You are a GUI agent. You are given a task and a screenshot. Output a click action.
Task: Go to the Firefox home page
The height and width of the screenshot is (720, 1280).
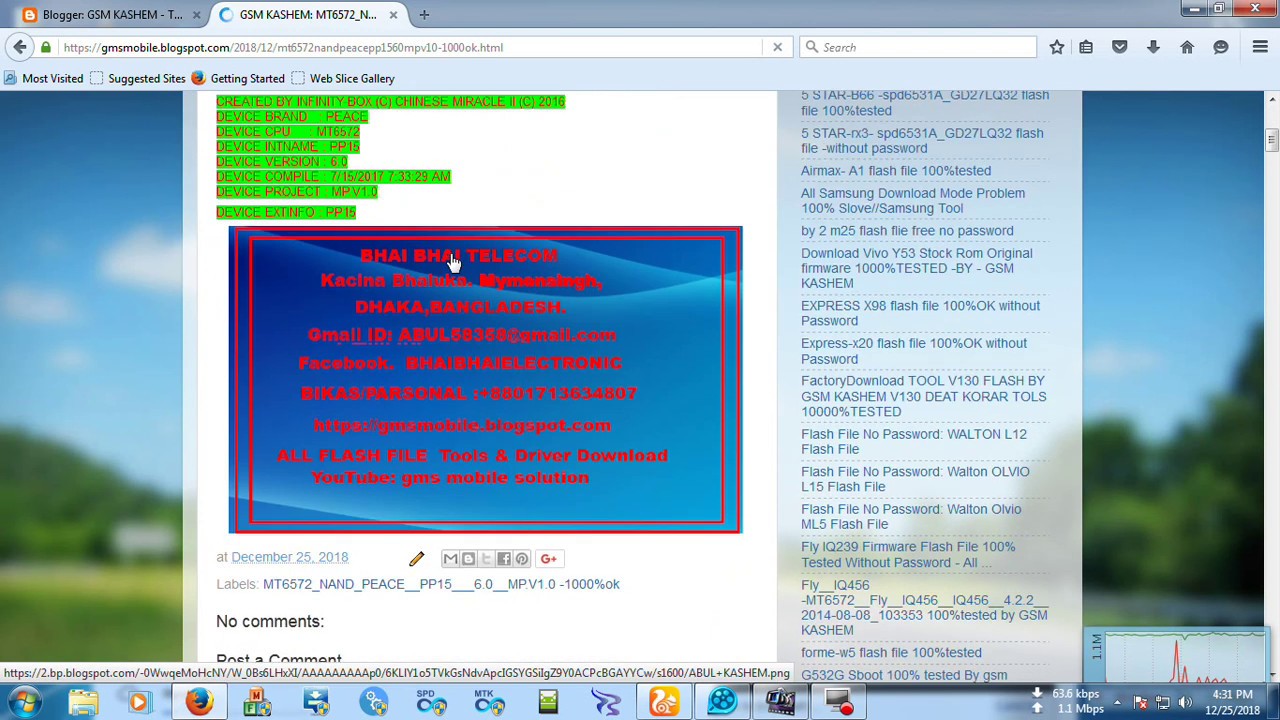click(1187, 47)
